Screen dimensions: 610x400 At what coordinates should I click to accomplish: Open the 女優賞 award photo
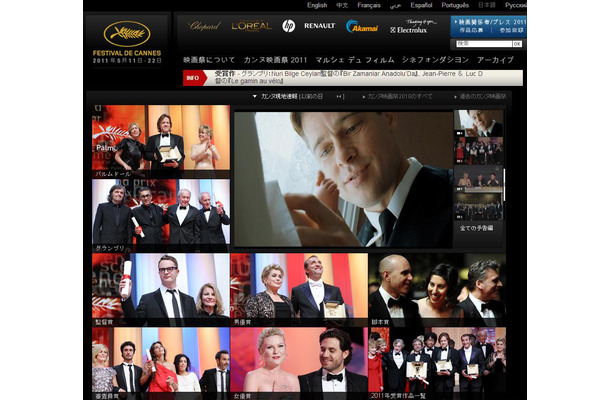pos(299,363)
